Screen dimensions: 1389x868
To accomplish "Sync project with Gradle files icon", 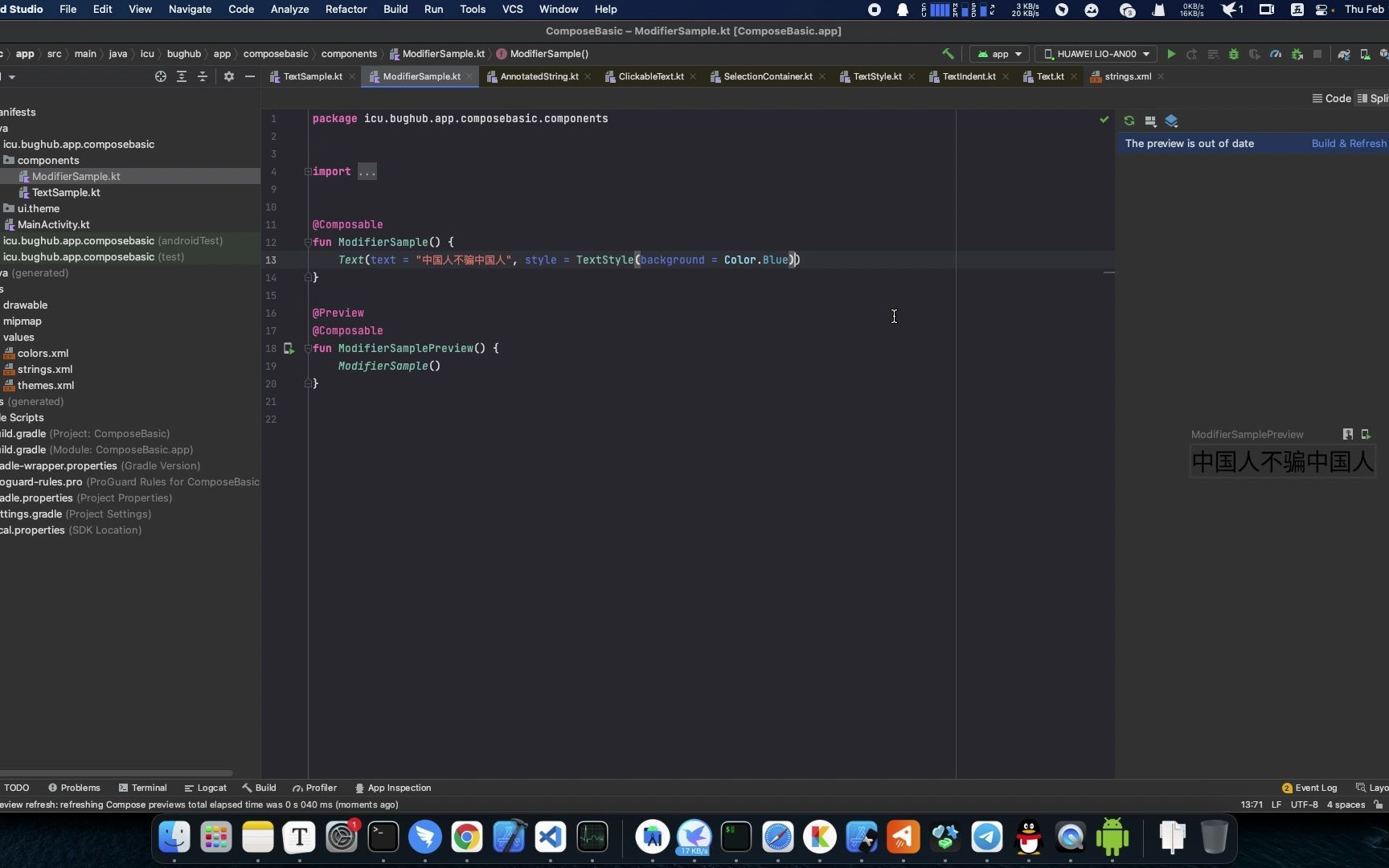I will click(1343, 54).
